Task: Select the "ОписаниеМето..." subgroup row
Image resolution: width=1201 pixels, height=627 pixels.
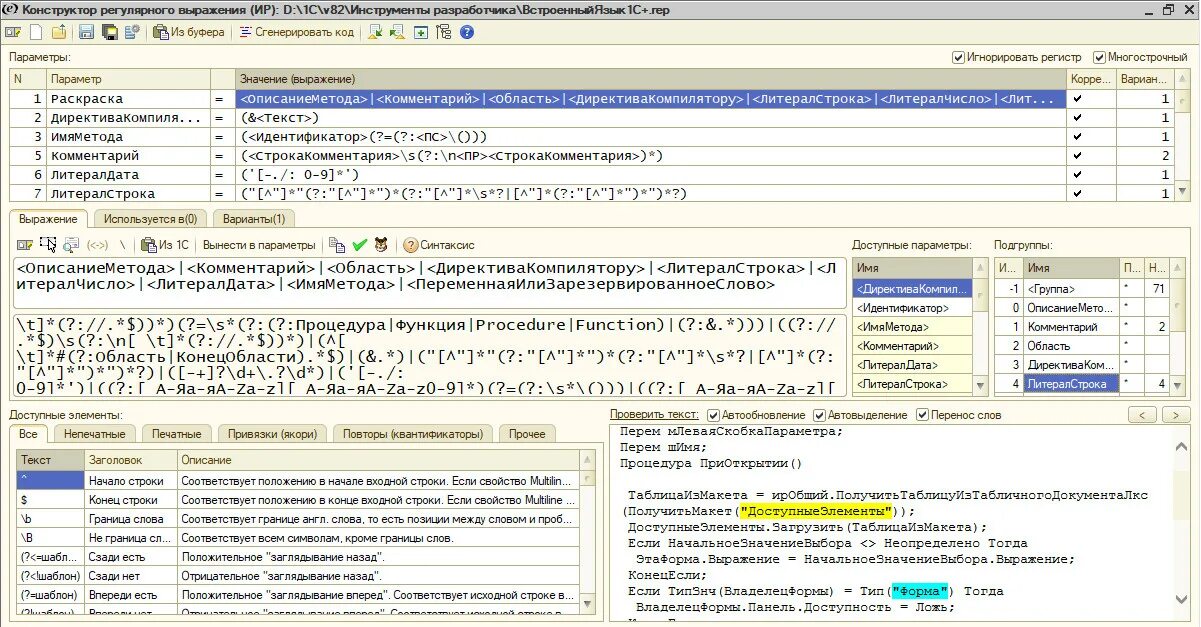Action: [1082, 308]
